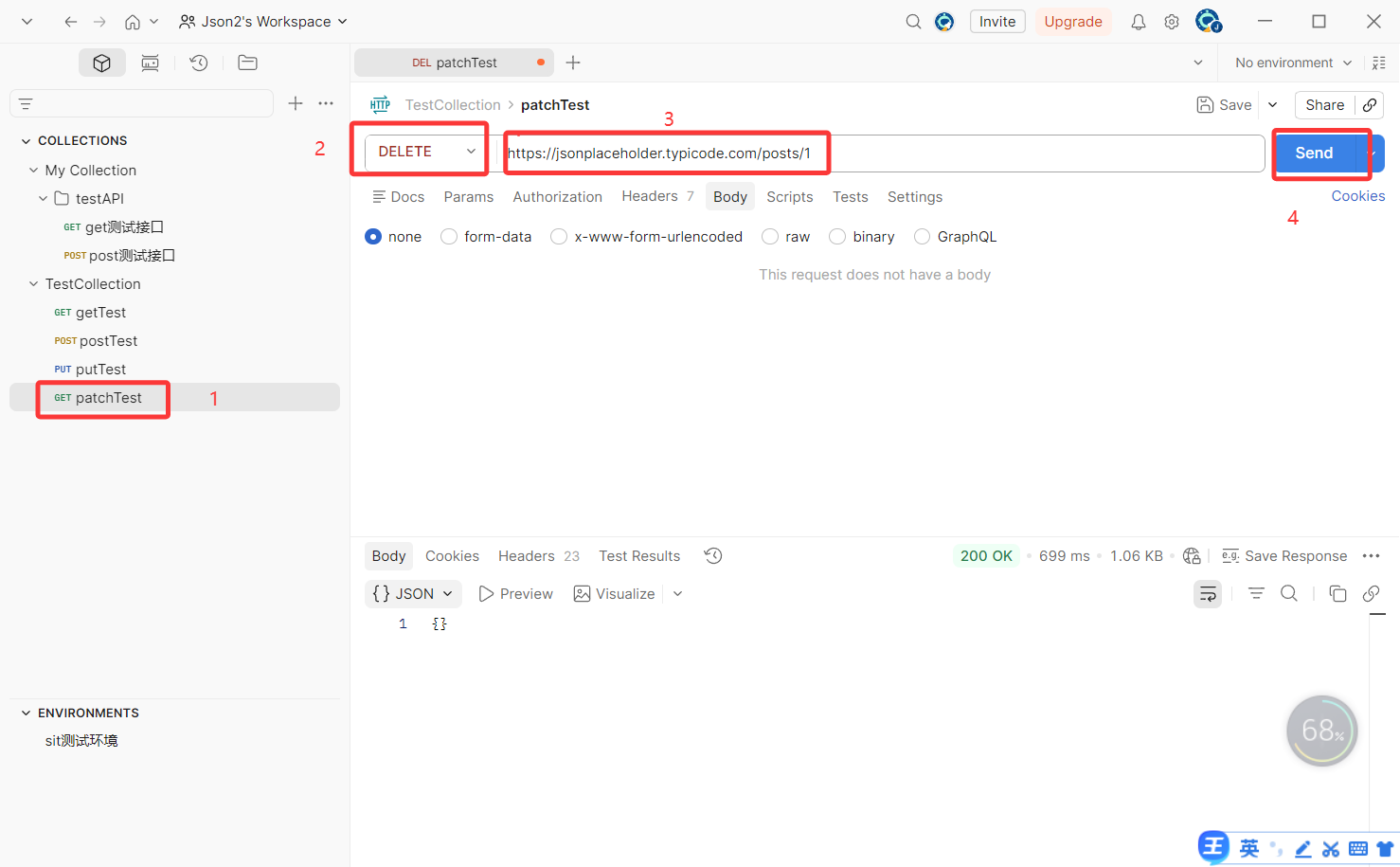Select x-www-form-urlencoded body type
The width and height of the screenshot is (1400, 867).
point(559,237)
